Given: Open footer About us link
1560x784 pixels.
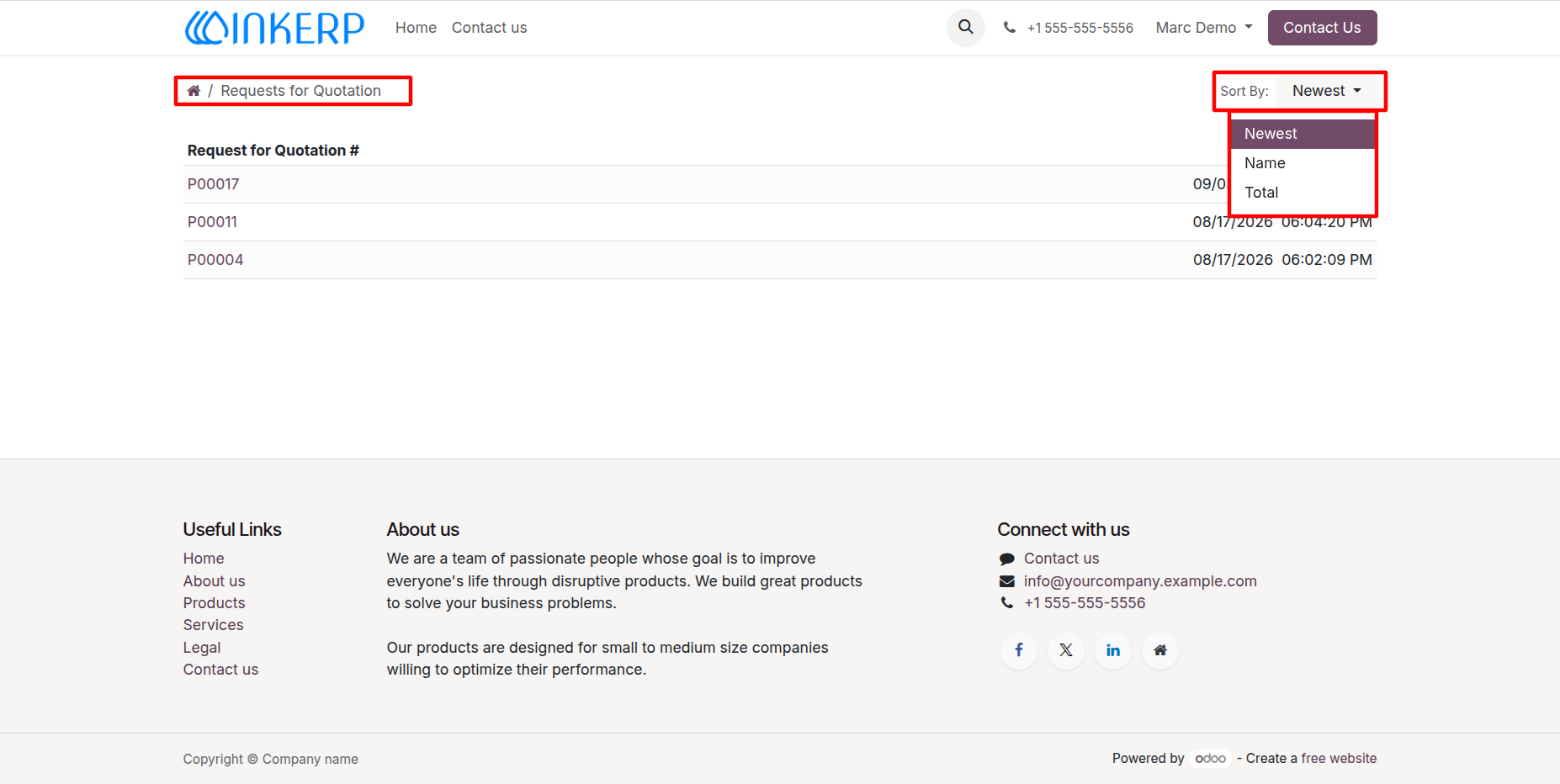Looking at the screenshot, I should [214, 581].
